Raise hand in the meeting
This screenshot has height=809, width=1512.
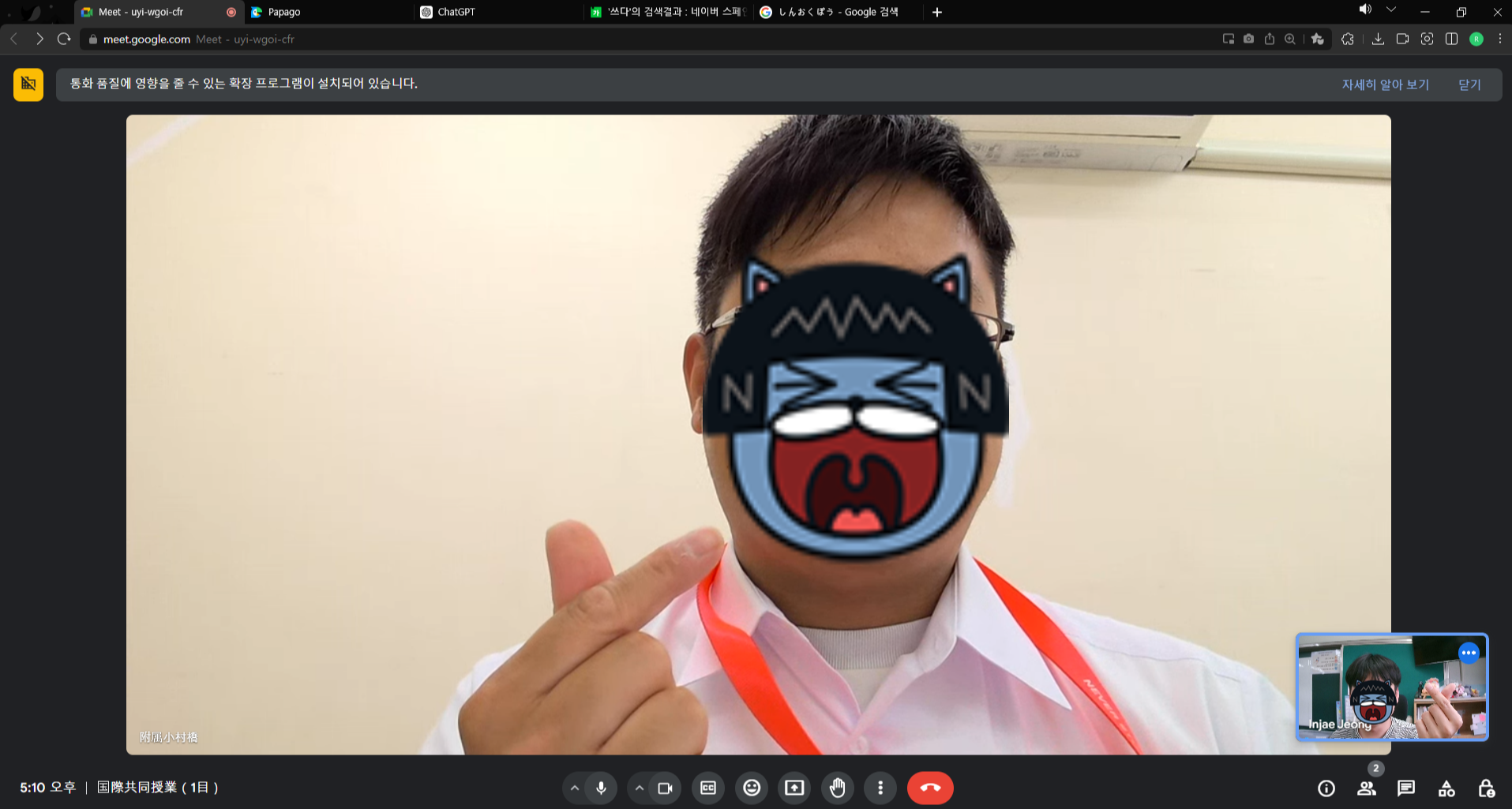pyautogui.click(x=838, y=788)
